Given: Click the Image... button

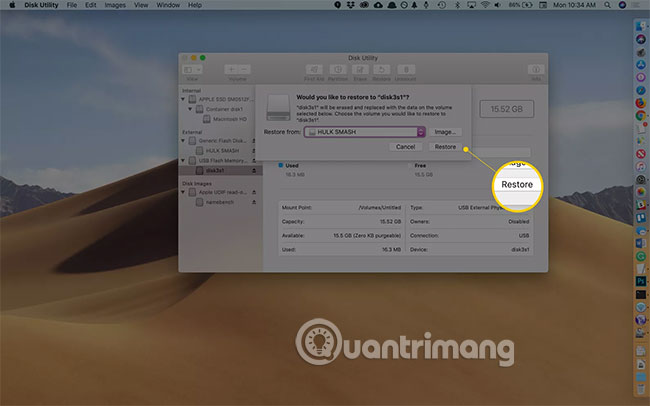Looking at the screenshot, I should click(x=446, y=131).
